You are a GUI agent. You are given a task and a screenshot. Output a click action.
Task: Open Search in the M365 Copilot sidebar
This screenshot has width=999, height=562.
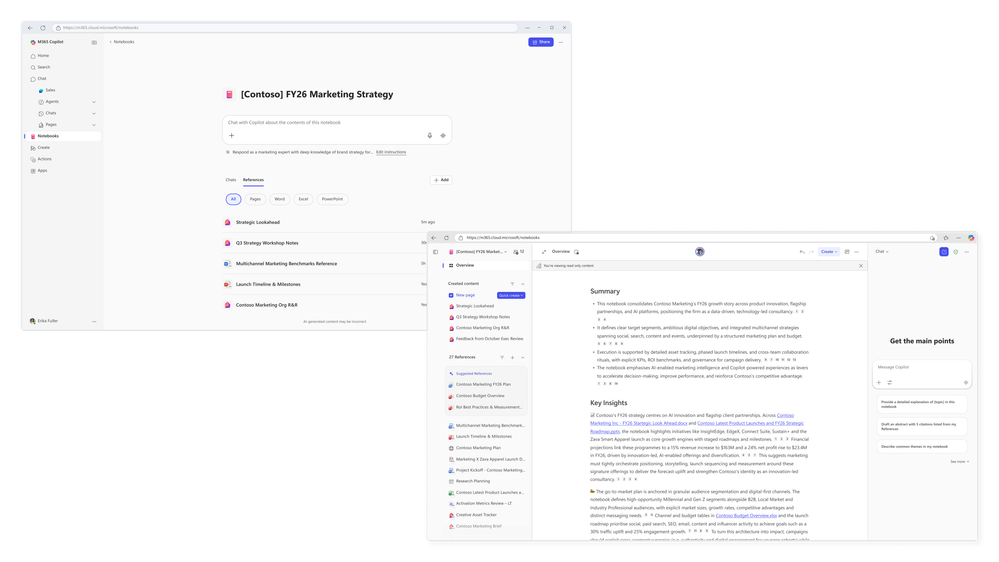coord(43,67)
